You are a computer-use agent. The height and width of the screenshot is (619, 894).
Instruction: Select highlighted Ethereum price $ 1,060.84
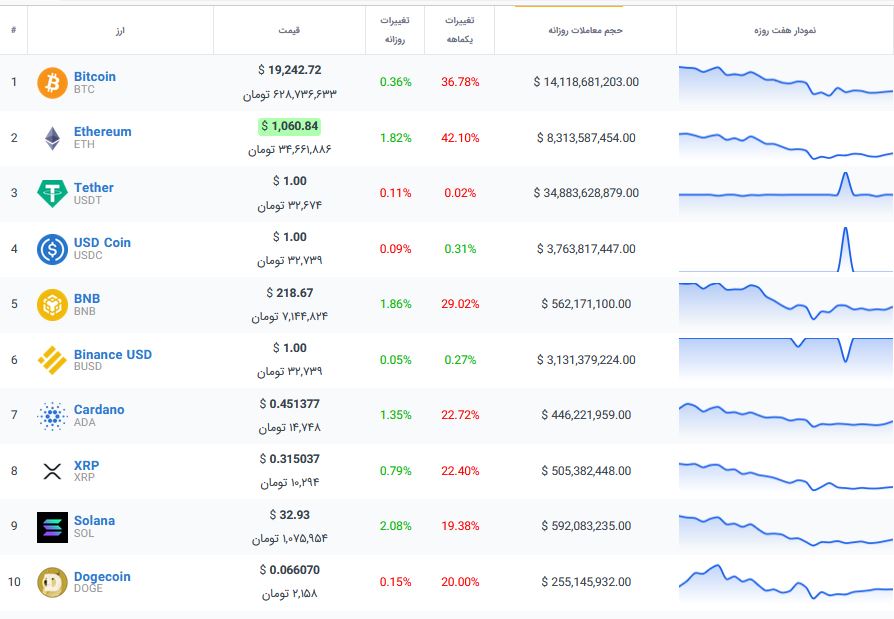point(290,126)
